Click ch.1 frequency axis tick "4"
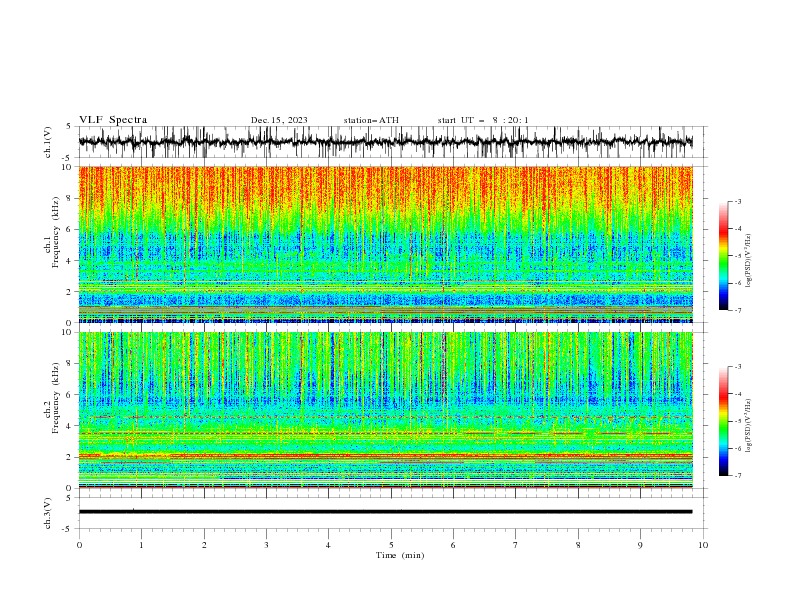The image size is (792, 612). pyautogui.click(x=70, y=261)
